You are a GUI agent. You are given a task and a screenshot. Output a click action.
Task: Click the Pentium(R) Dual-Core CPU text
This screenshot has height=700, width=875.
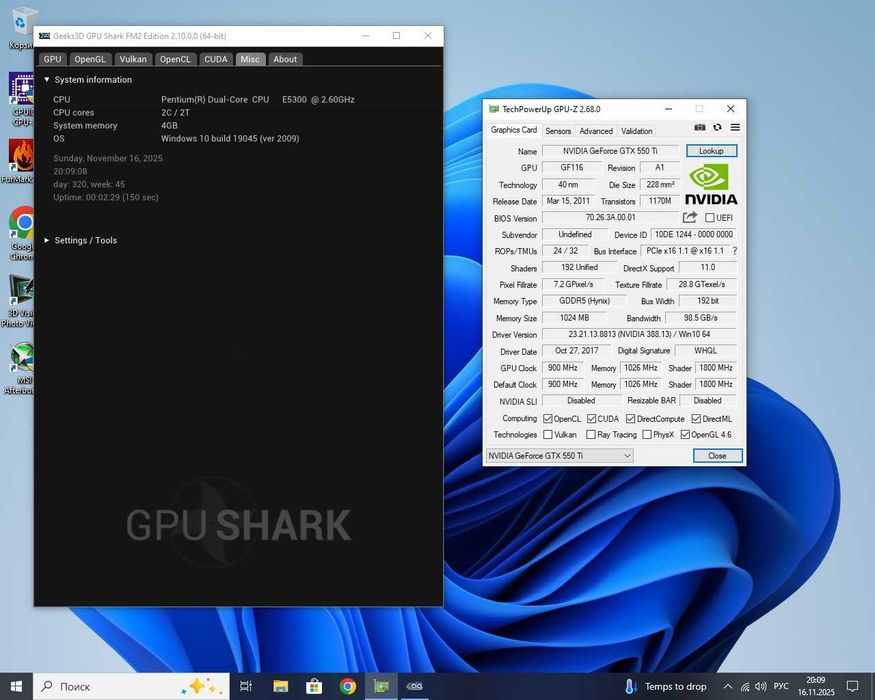257,99
